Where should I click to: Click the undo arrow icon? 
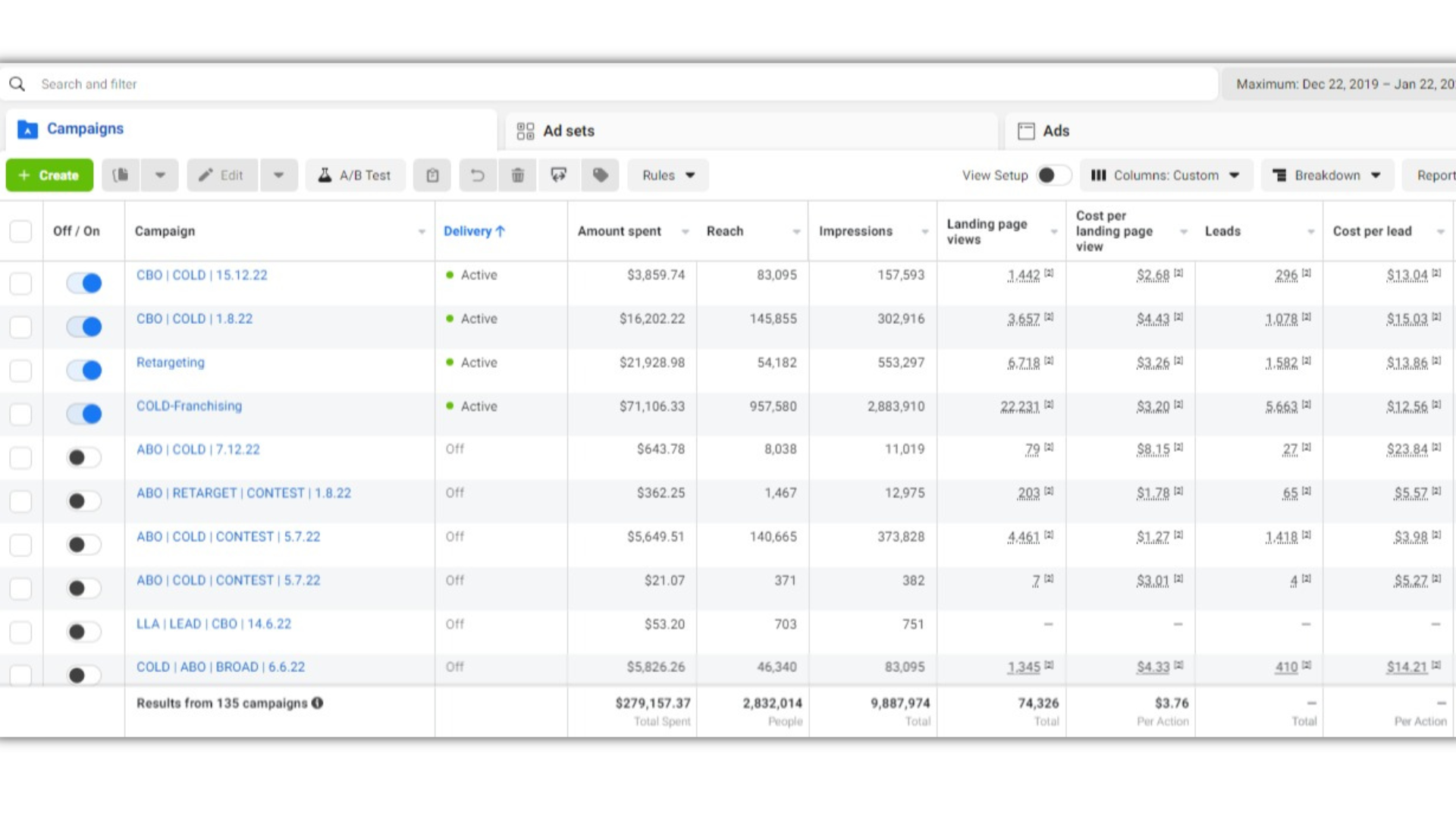(477, 175)
